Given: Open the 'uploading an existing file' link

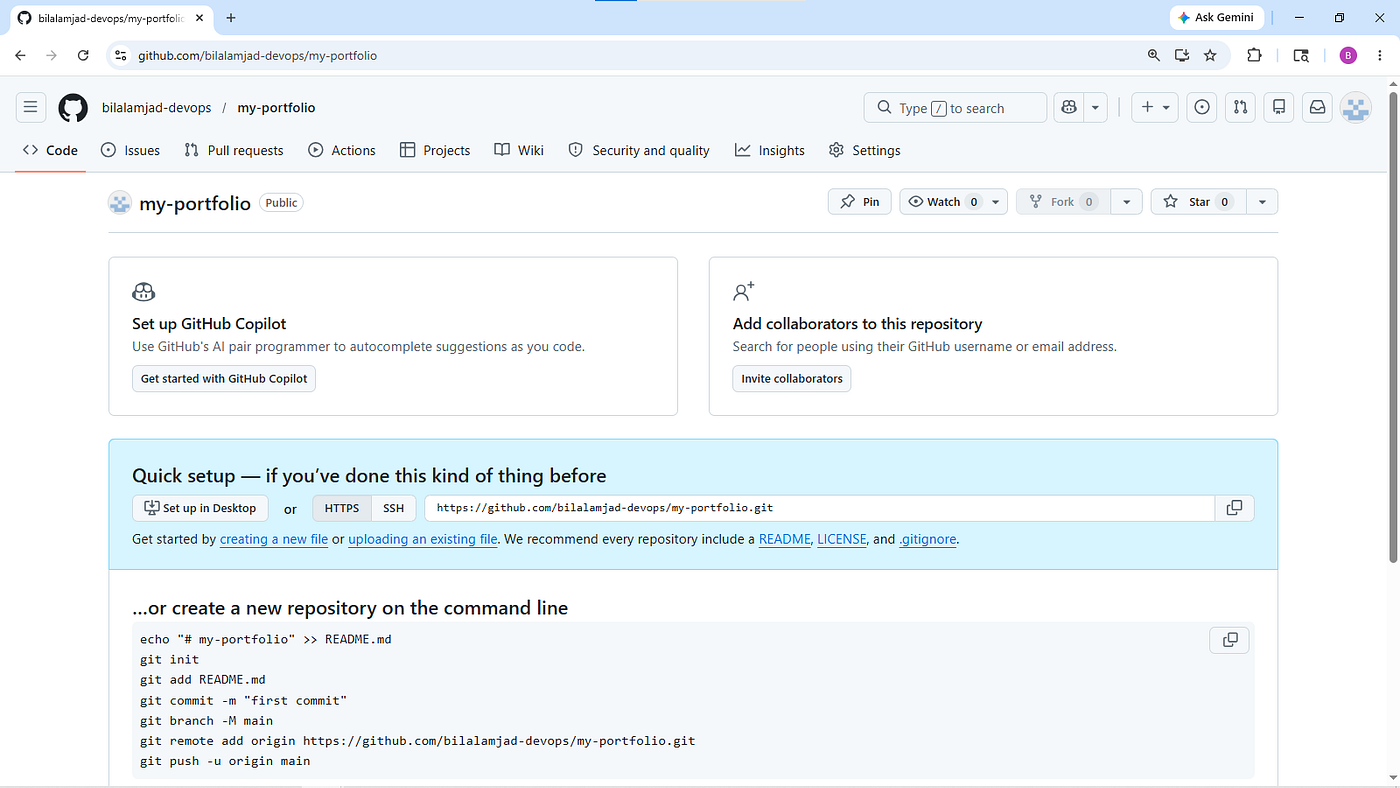Looking at the screenshot, I should 423,539.
